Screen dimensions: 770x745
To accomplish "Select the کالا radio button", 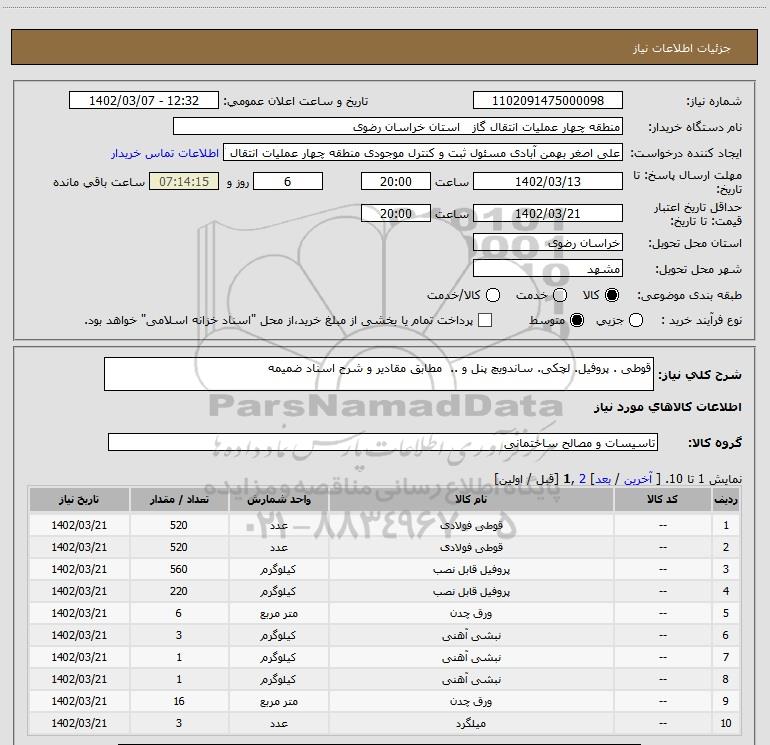I will pyautogui.click(x=612, y=296).
